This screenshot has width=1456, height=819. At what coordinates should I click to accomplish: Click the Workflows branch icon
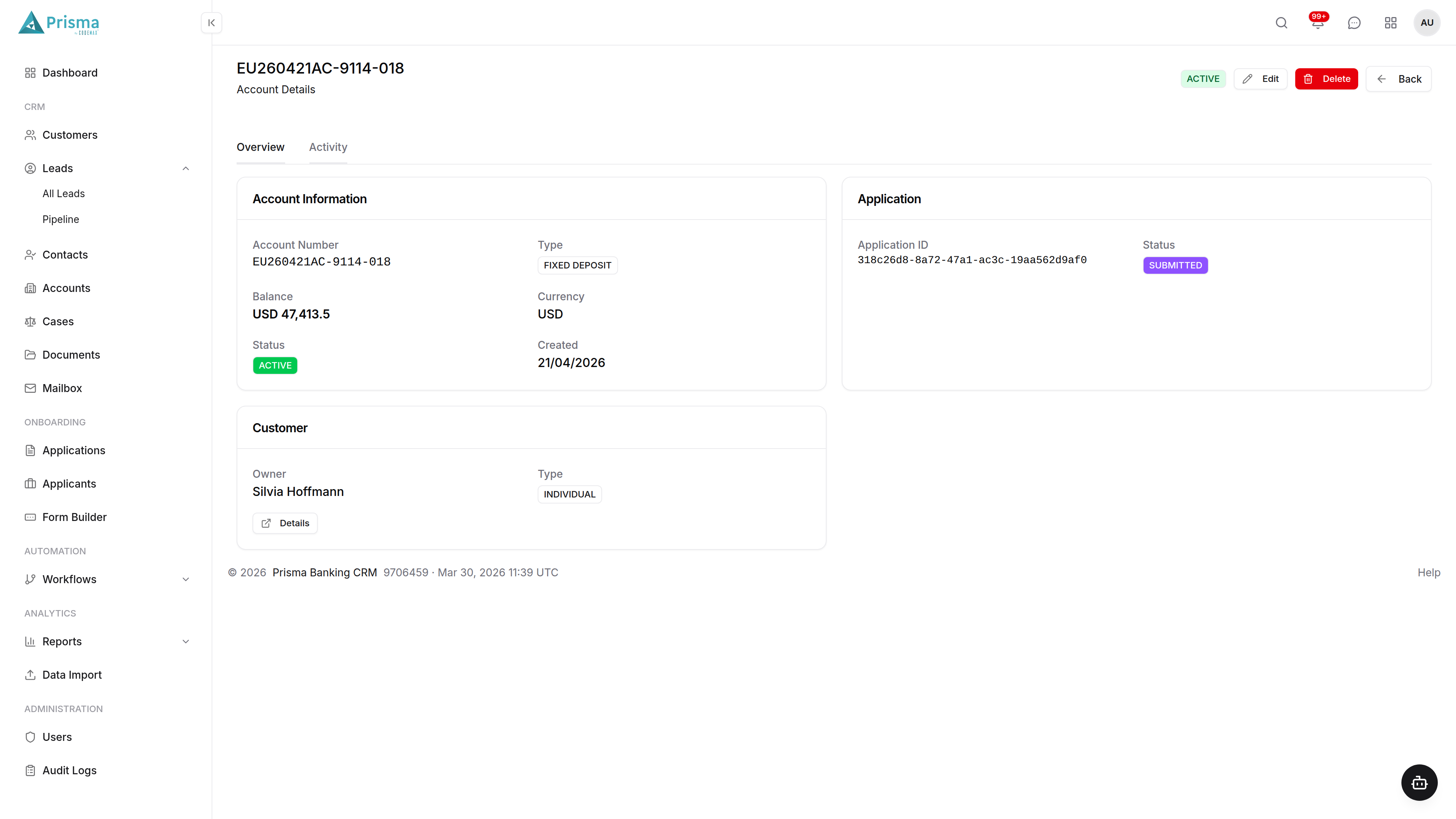tap(30, 579)
